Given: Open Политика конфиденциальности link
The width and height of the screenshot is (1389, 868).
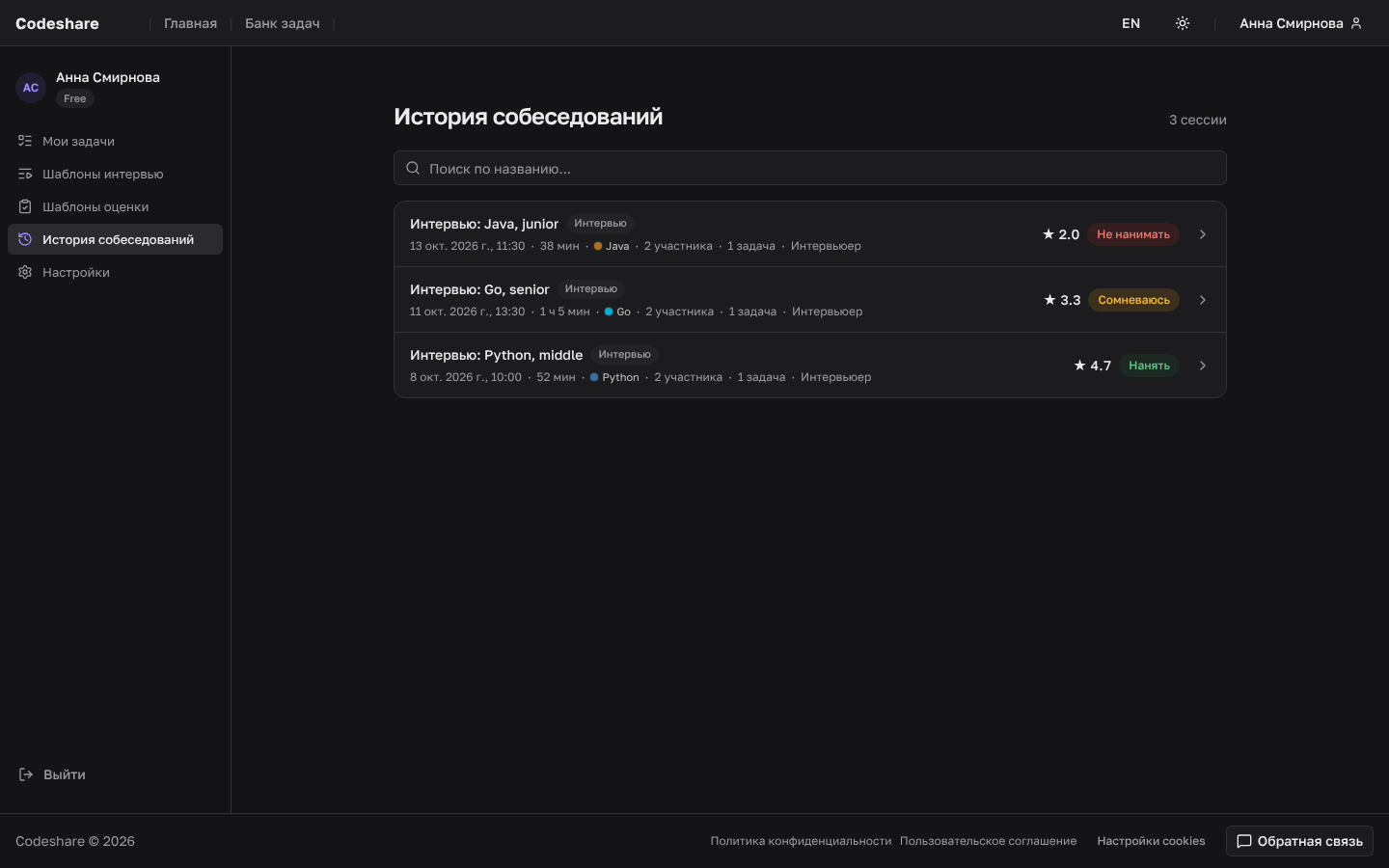Looking at the screenshot, I should pyautogui.click(x=801, y=841).
